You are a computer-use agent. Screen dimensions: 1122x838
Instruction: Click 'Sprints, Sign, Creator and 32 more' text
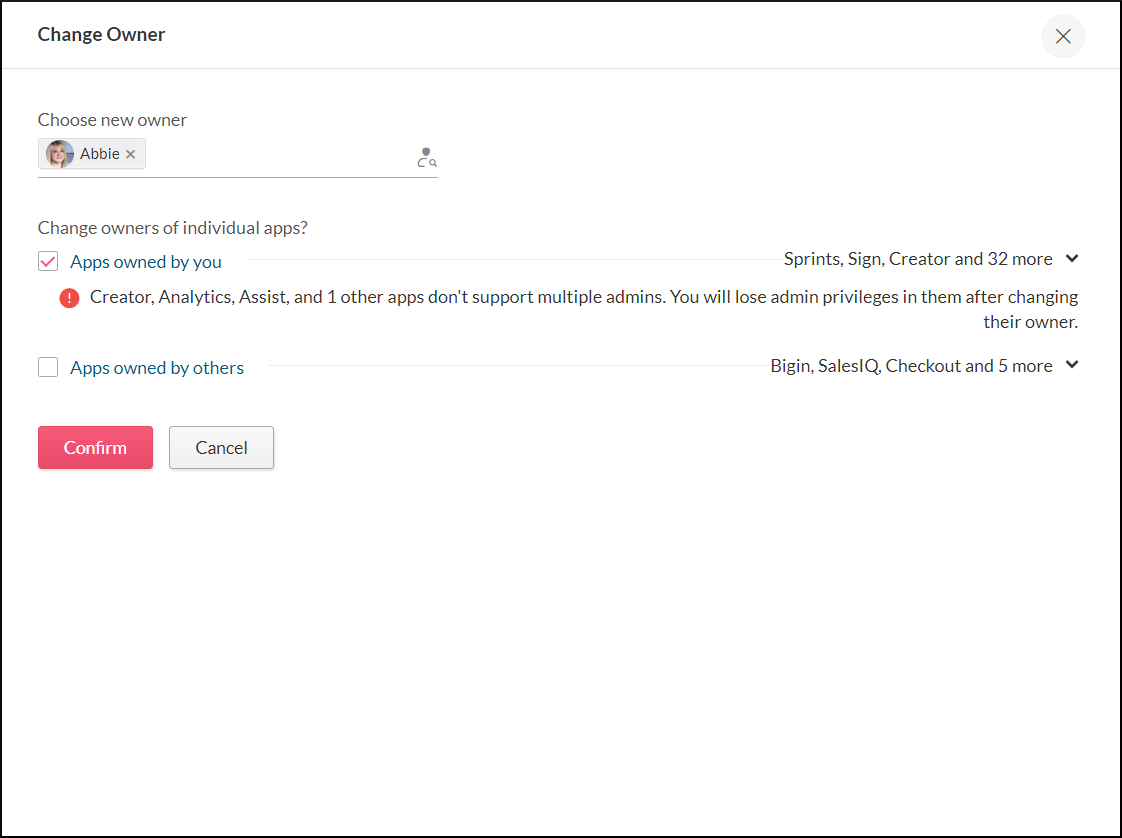coord(918,259)
